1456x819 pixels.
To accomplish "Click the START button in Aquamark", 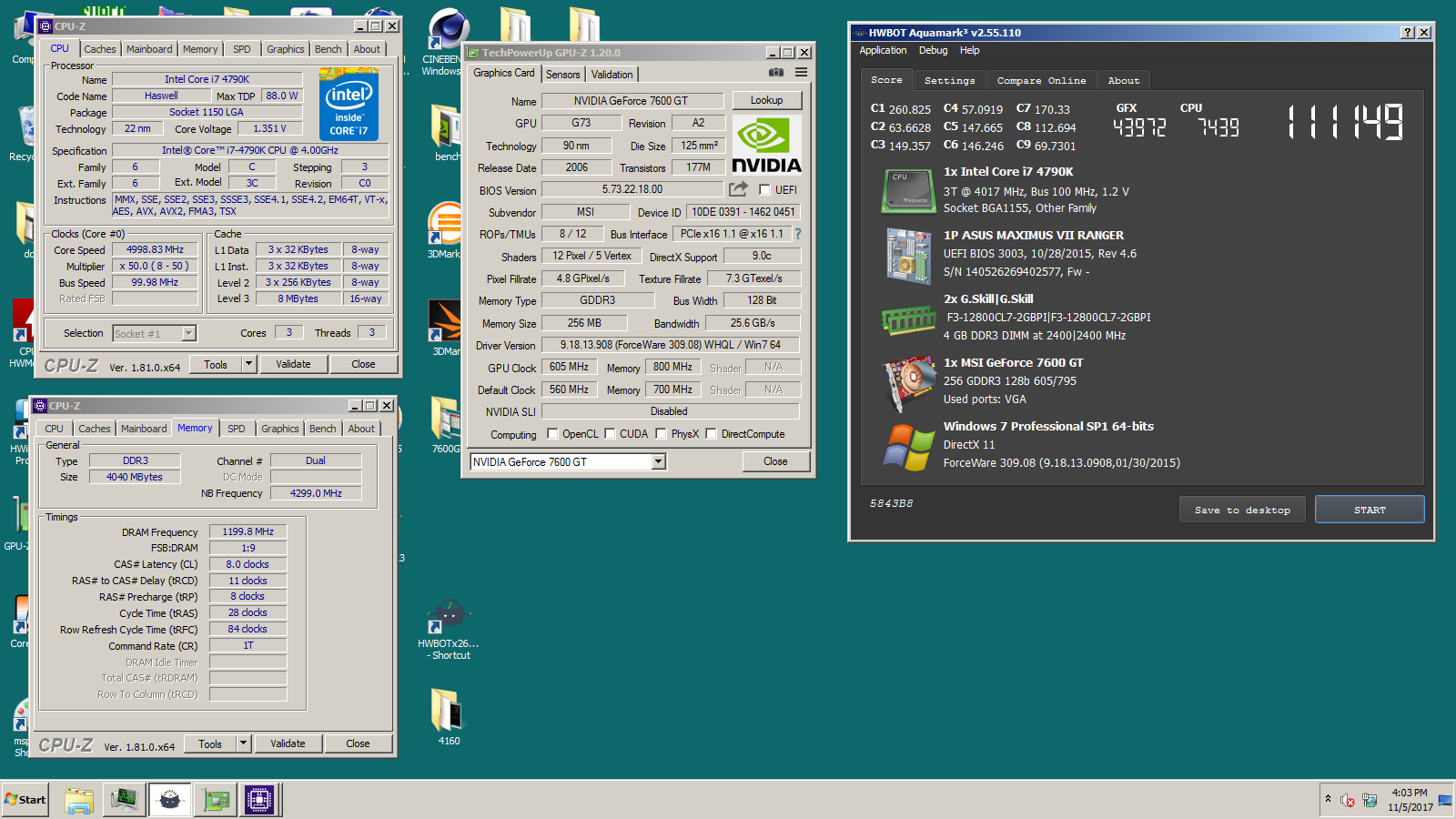I will (x=1370, y=510).
